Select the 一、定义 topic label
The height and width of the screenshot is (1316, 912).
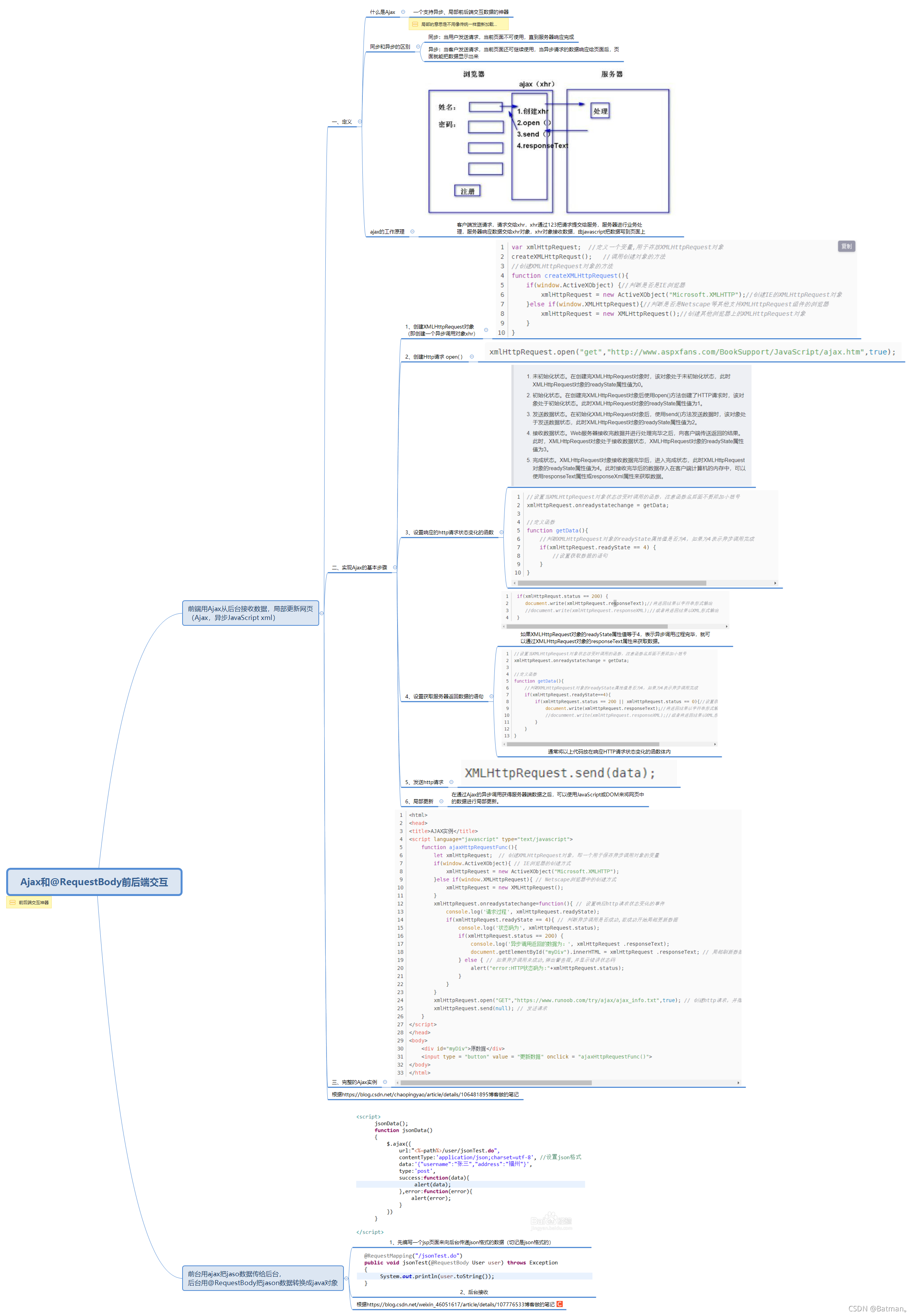coord(342,122)
